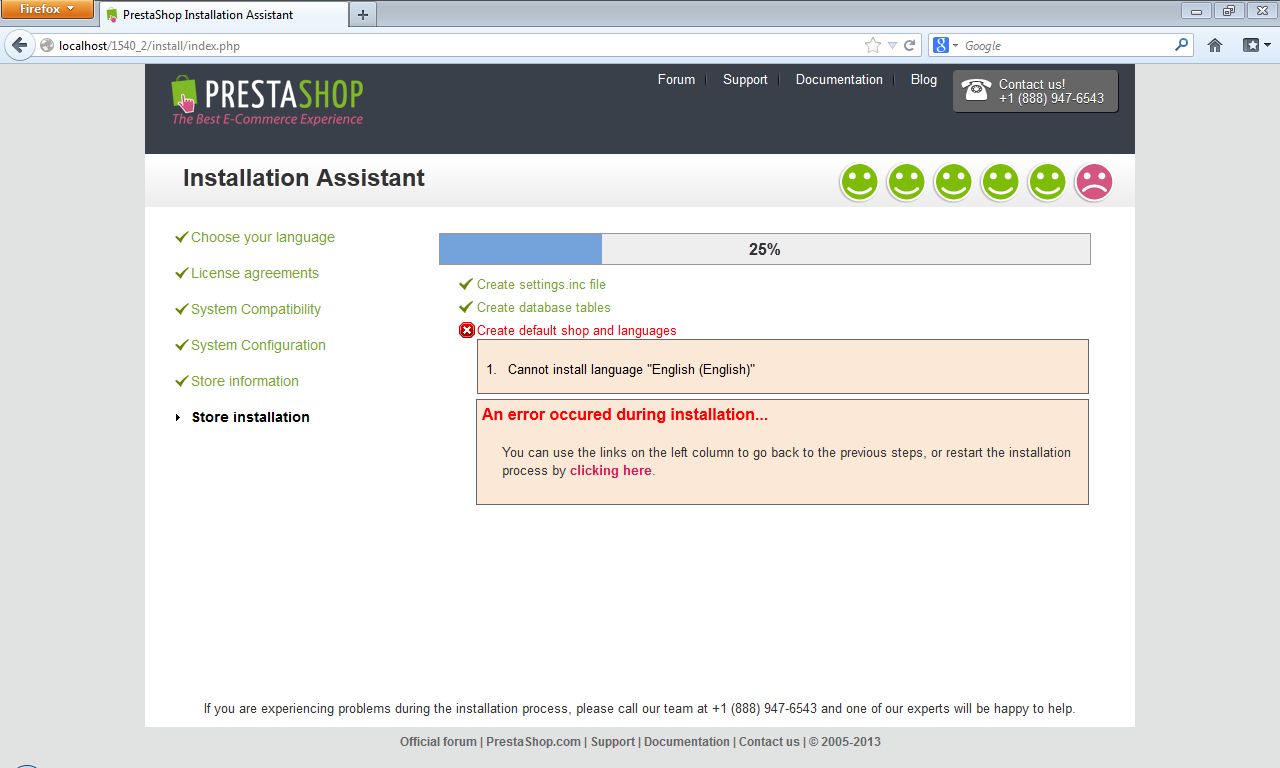Click the first green smiley face

pyautogui.click(x=859, y=183)
